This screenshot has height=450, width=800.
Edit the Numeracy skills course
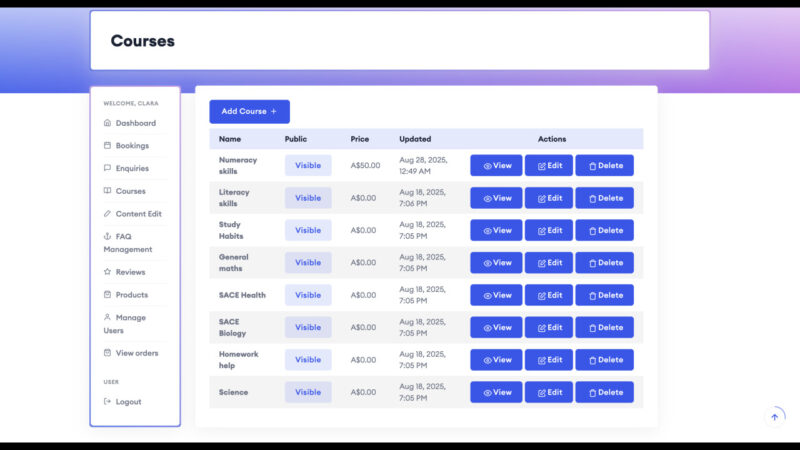pos(548,165)
